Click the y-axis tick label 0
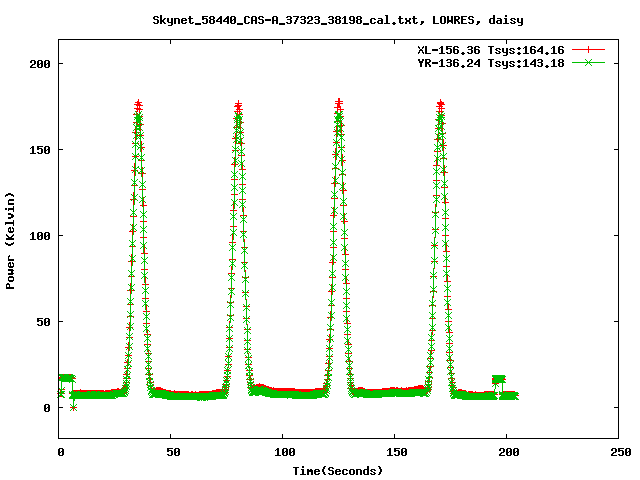640x480 pixels. (x=47, y=408)
